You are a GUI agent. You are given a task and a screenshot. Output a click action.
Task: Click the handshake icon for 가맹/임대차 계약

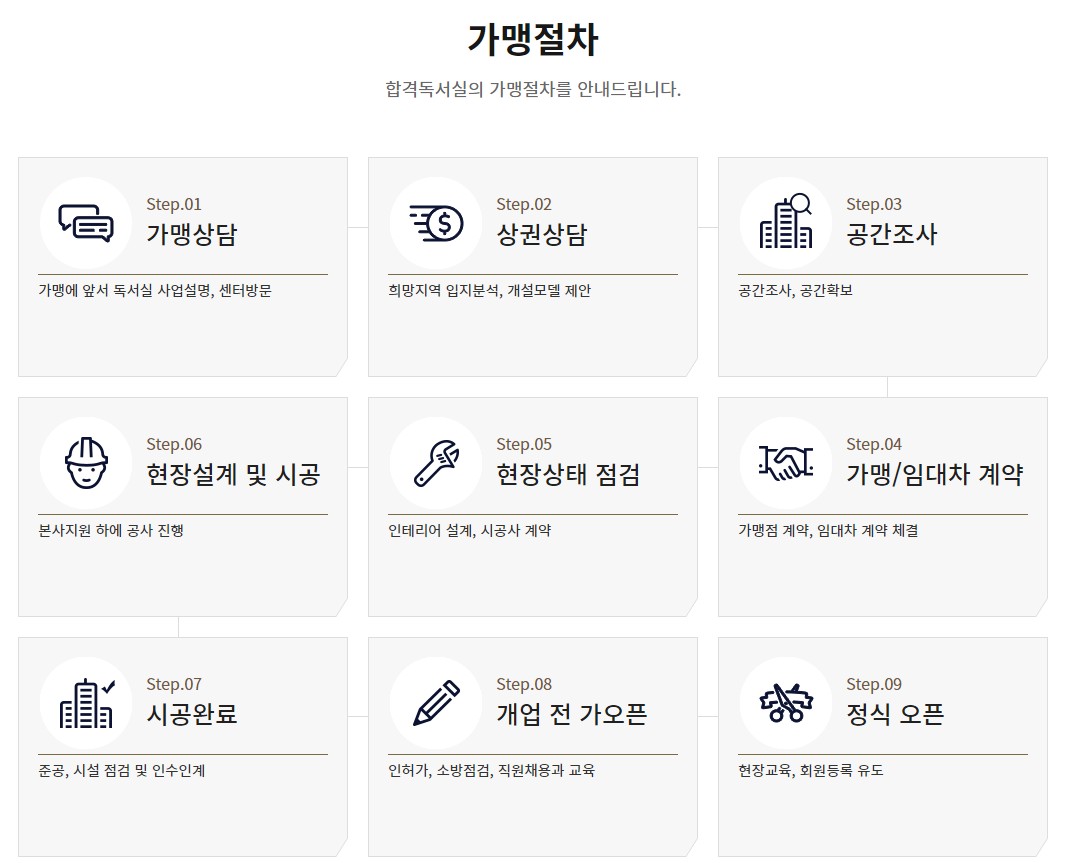786,462
